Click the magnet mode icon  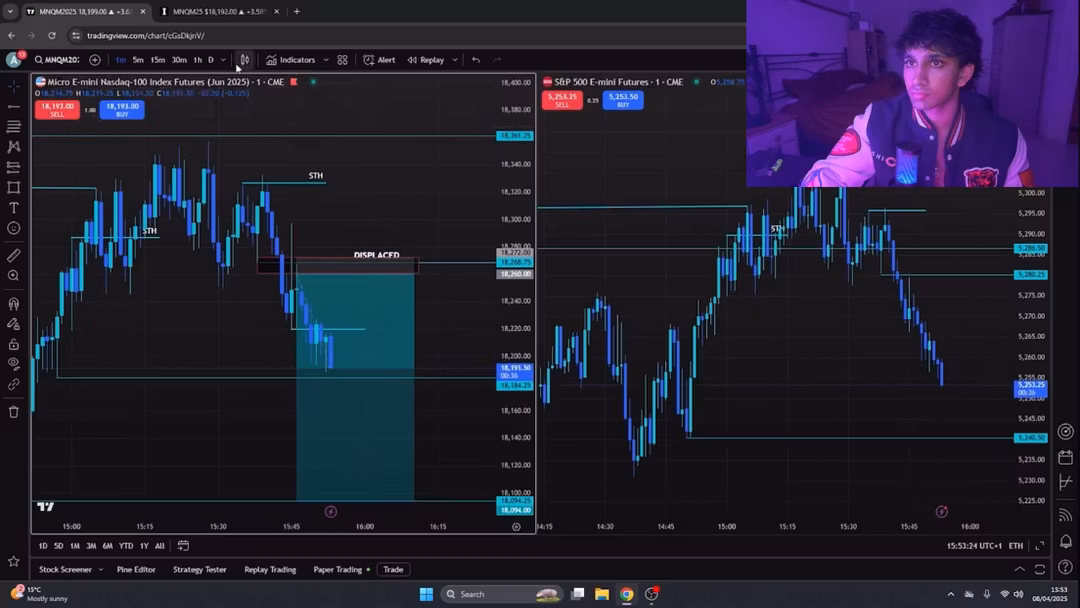(14, 304)
